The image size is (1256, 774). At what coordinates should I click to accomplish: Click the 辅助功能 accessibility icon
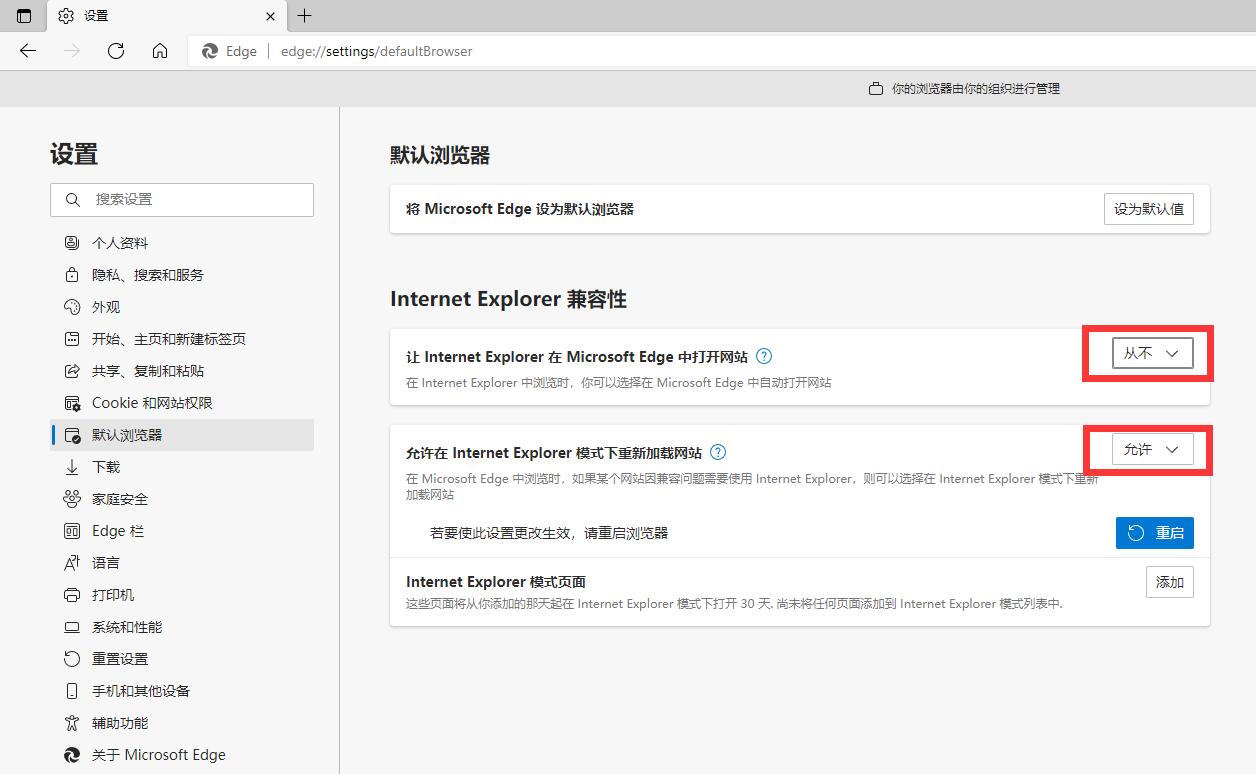[x=72, y=723]
